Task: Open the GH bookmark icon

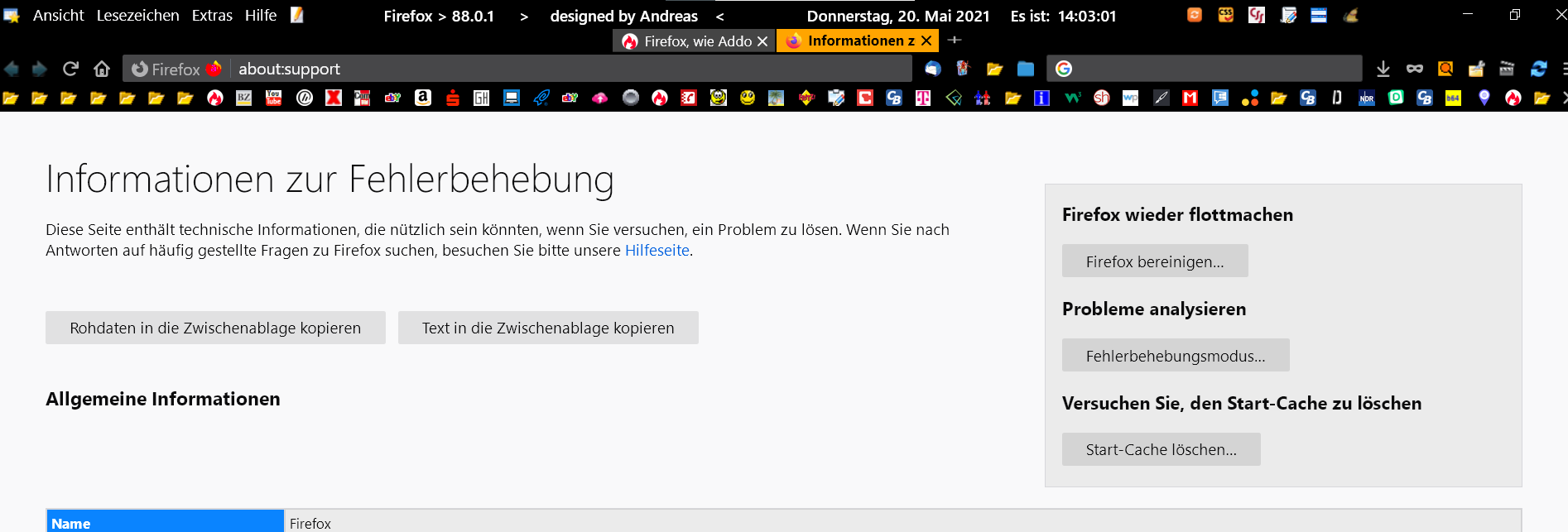Action: (481, 98)
